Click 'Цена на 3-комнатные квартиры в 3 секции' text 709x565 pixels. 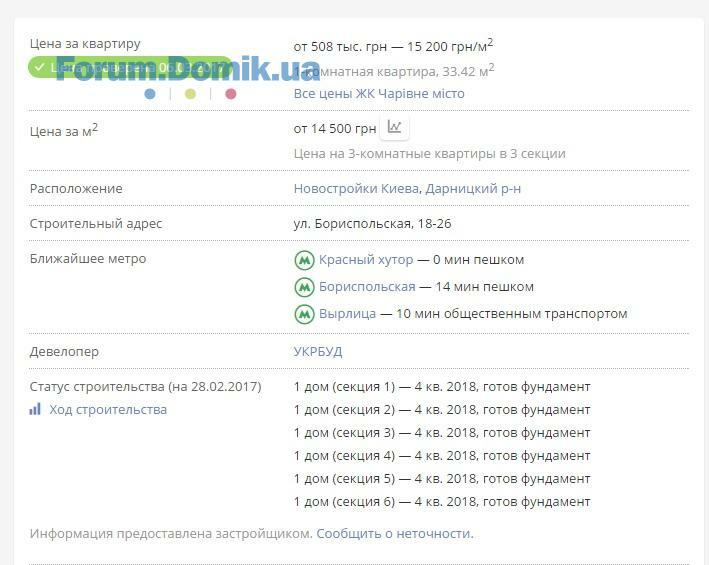[x=430, y=154]
